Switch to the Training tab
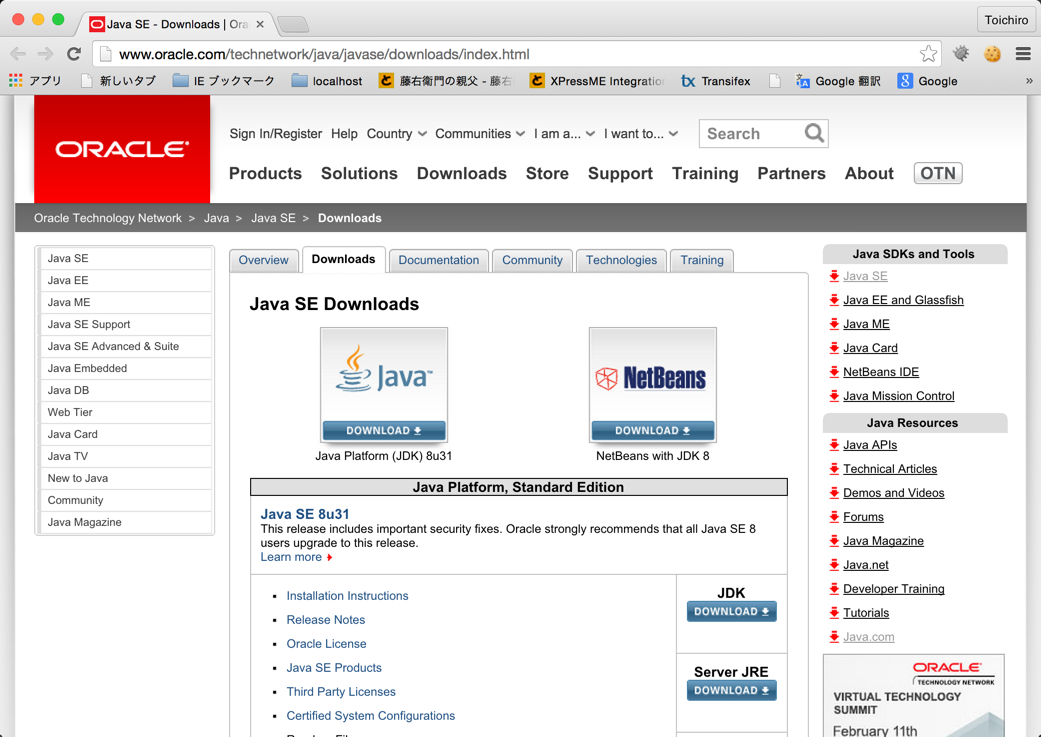The image size is (1041, 737). pyautogui.click(x=702, y=260)
